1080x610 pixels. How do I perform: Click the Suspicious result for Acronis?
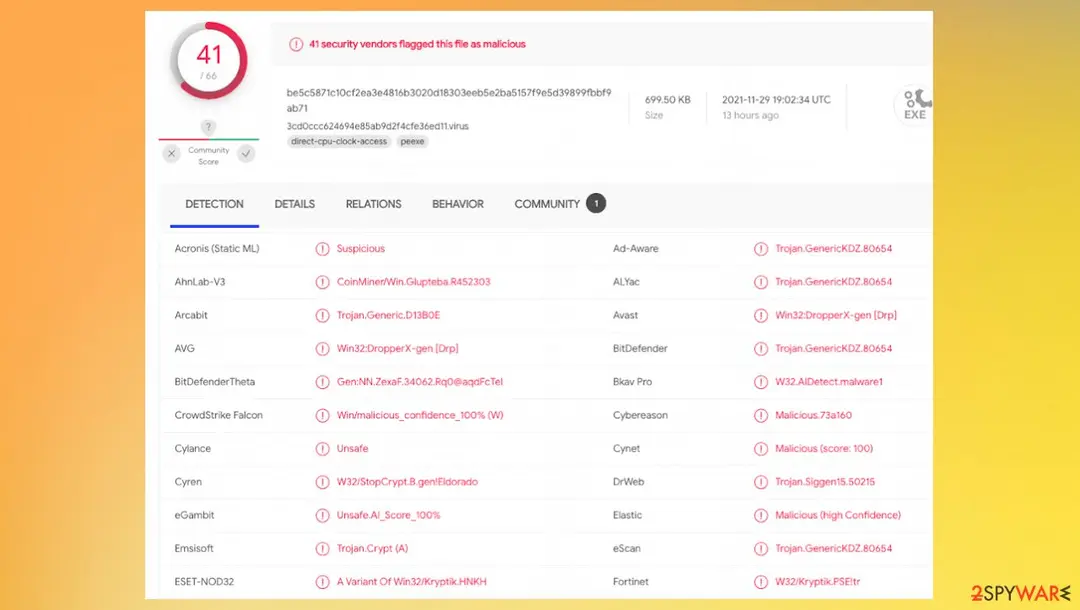361,249
